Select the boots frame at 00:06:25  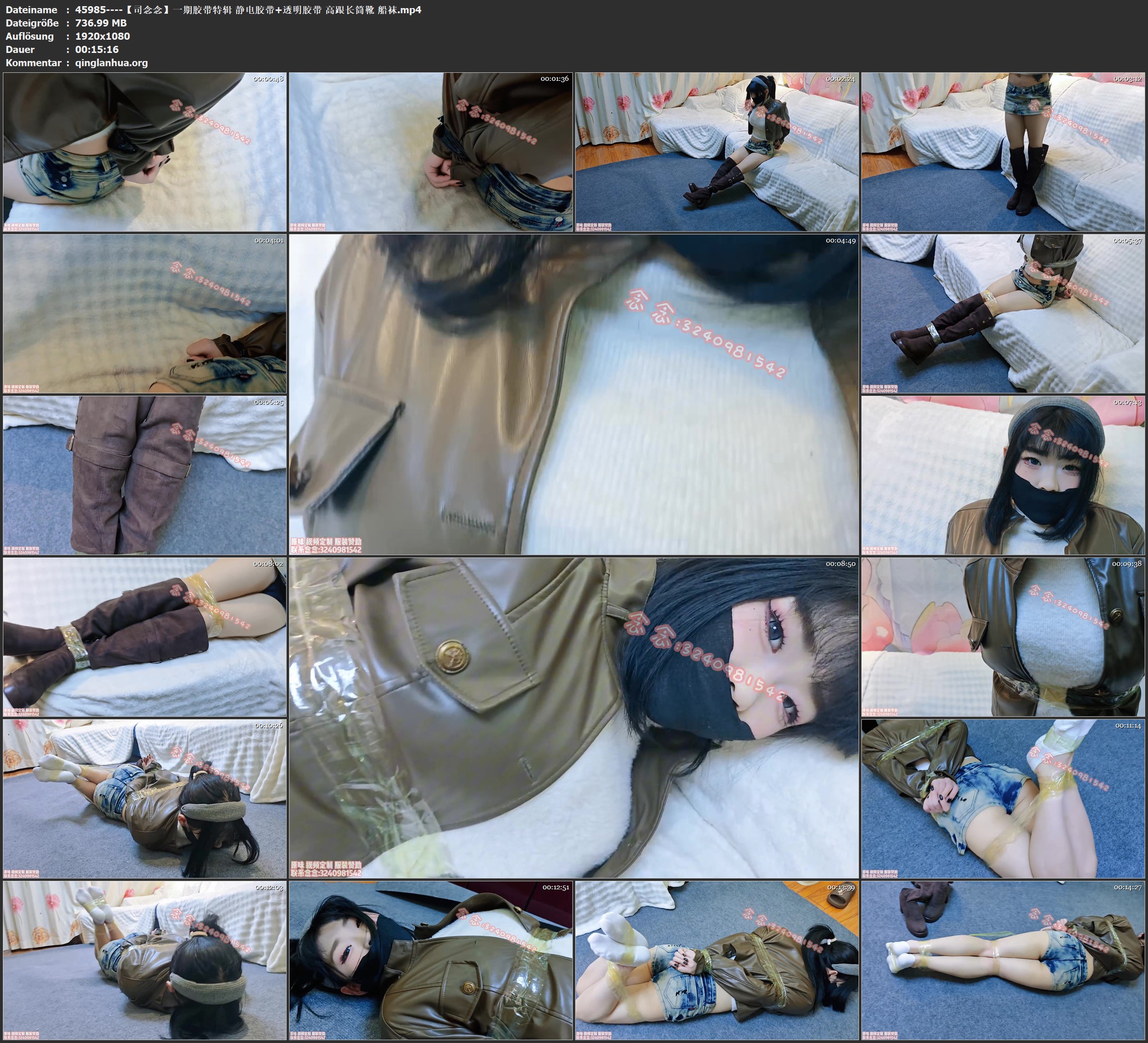pos(145,475)
